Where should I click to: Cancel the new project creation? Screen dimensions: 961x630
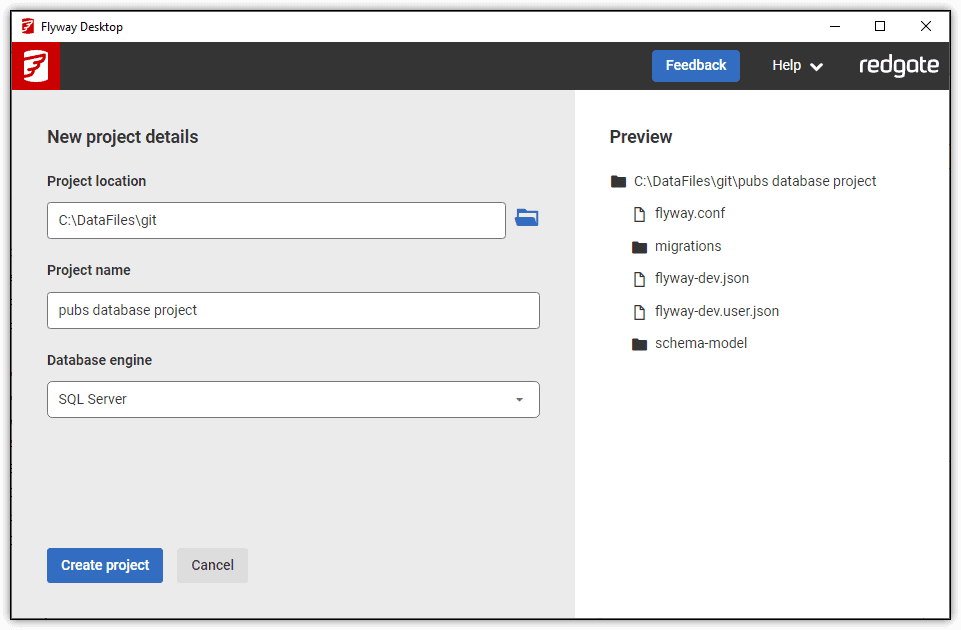point(212,565)
